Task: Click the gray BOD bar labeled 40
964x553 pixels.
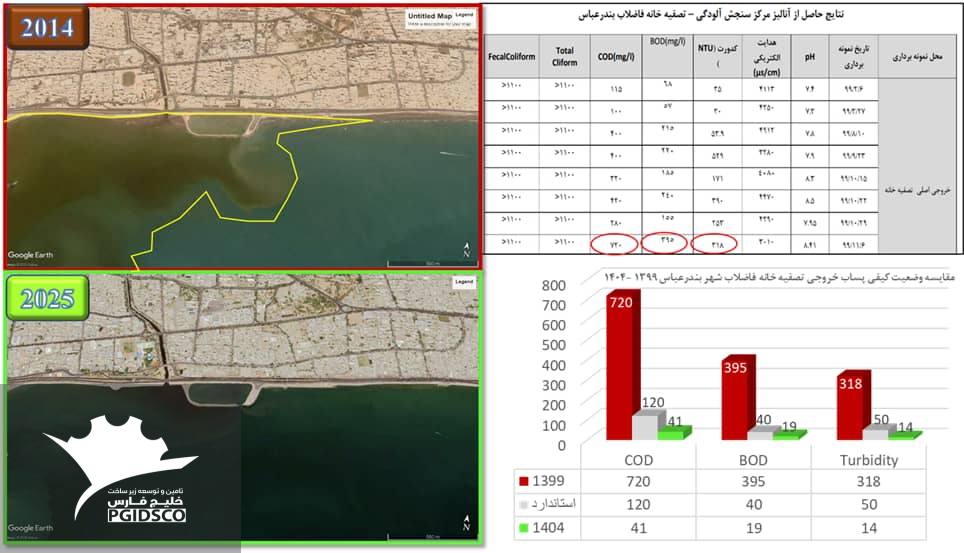Action: pos(762,432)
